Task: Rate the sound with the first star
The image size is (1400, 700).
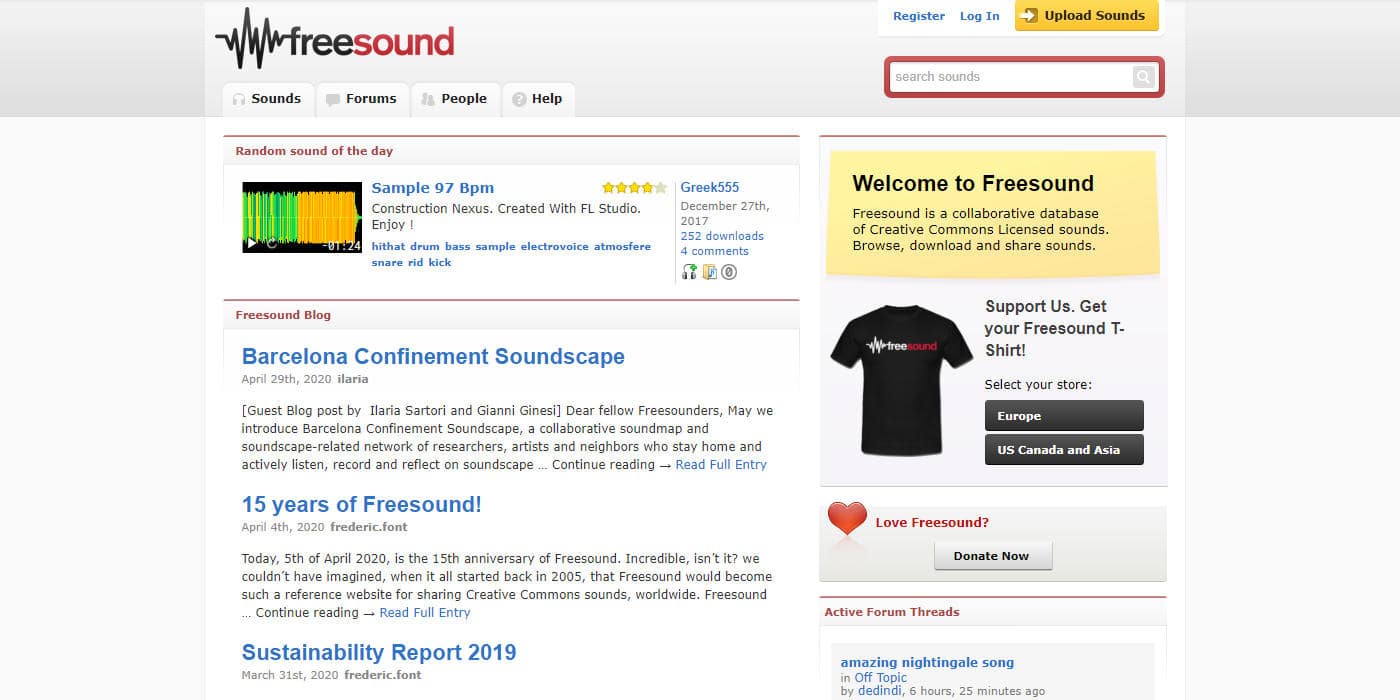Action: point(608,187)
